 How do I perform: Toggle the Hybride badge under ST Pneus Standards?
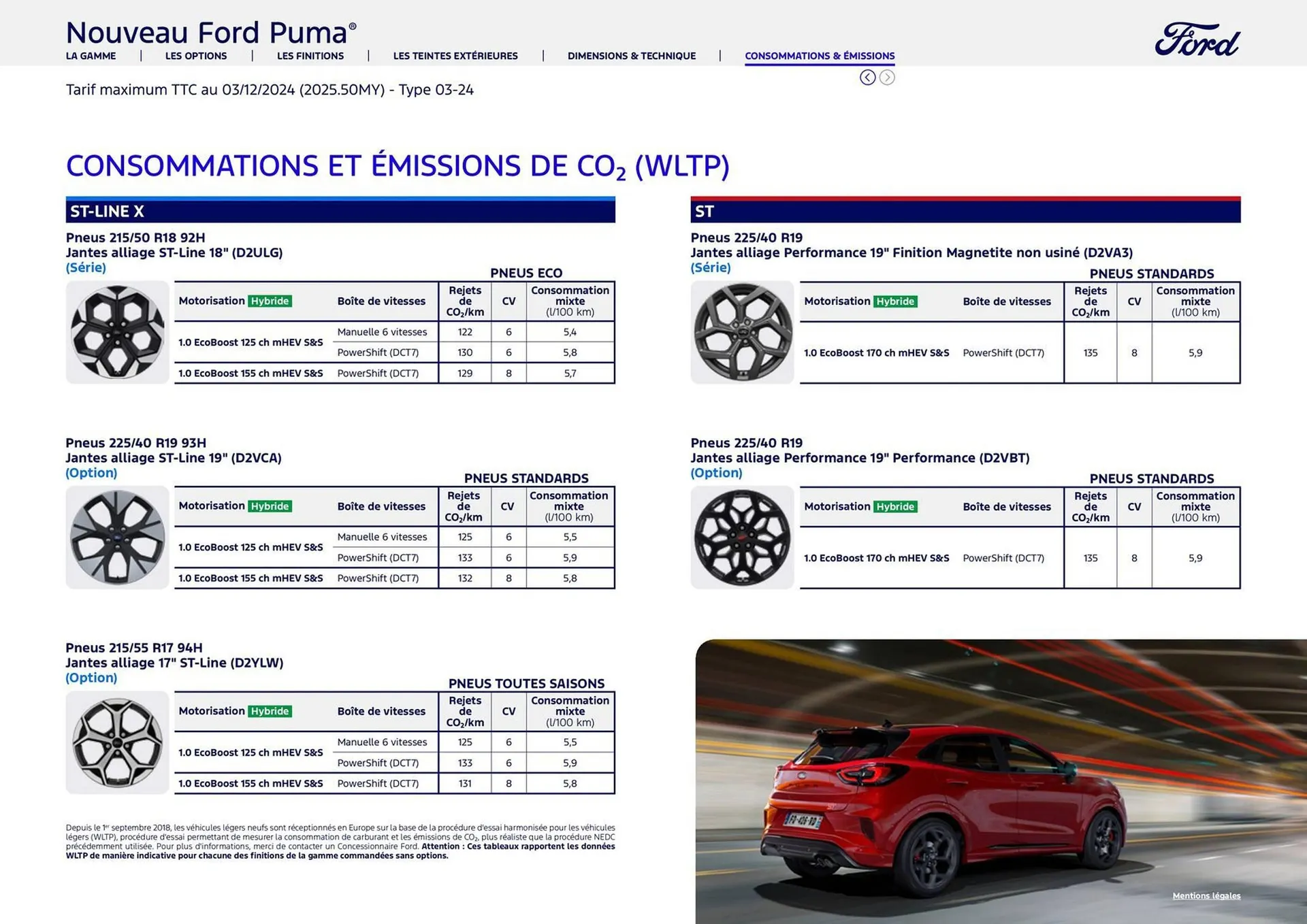click(x=894, y=301)
